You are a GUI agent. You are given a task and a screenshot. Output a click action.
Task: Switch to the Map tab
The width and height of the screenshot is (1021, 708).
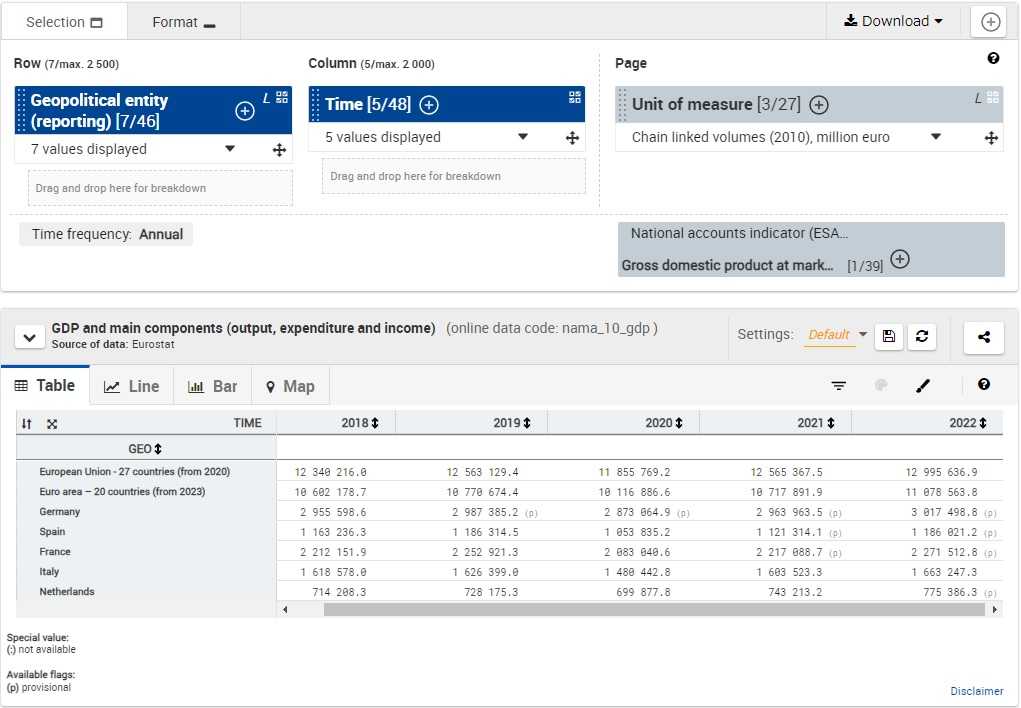(x=290, y=387)
